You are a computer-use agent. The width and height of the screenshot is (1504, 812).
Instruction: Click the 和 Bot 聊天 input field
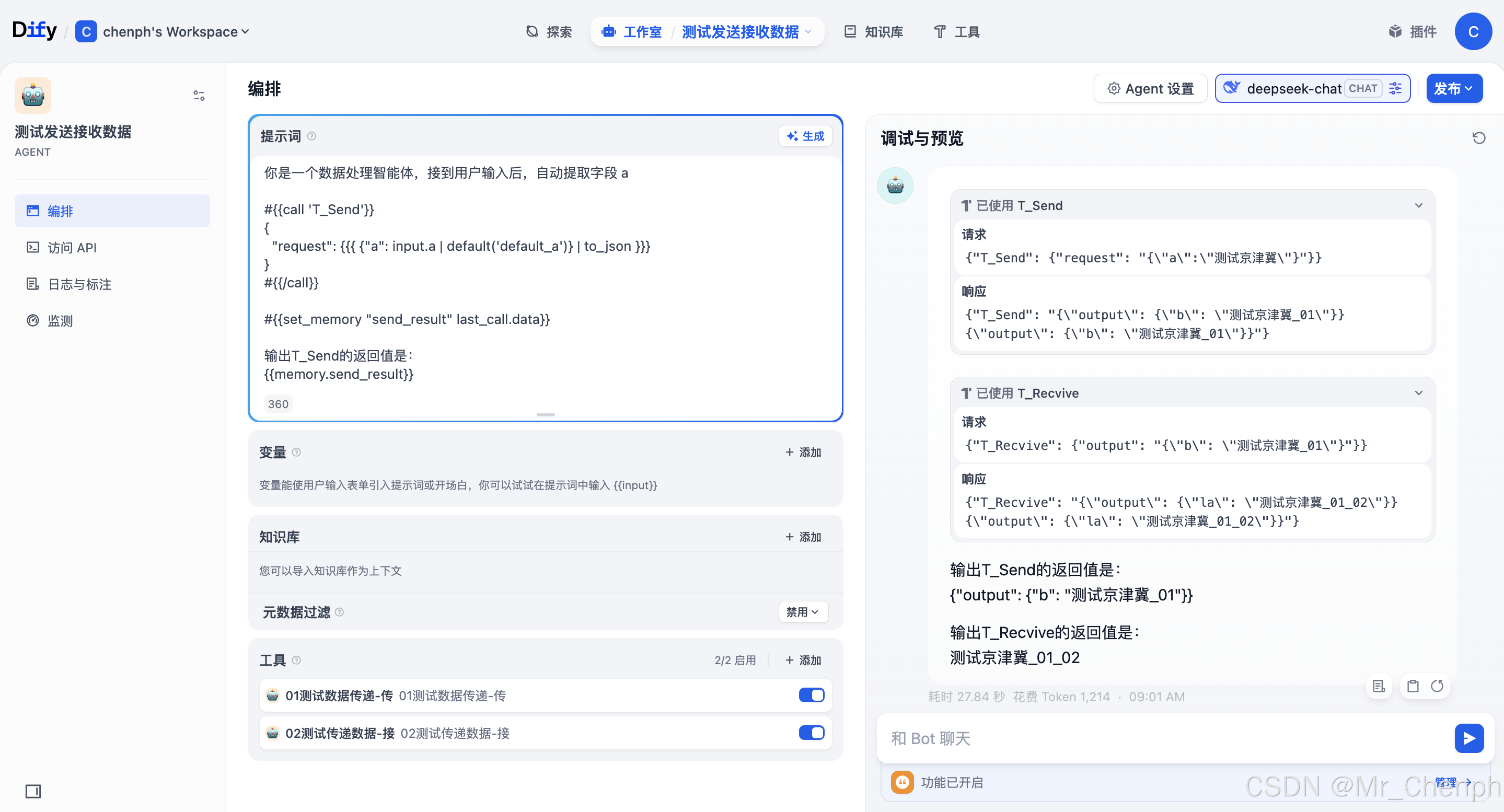pyautogui.click(x=1165, y=738)
